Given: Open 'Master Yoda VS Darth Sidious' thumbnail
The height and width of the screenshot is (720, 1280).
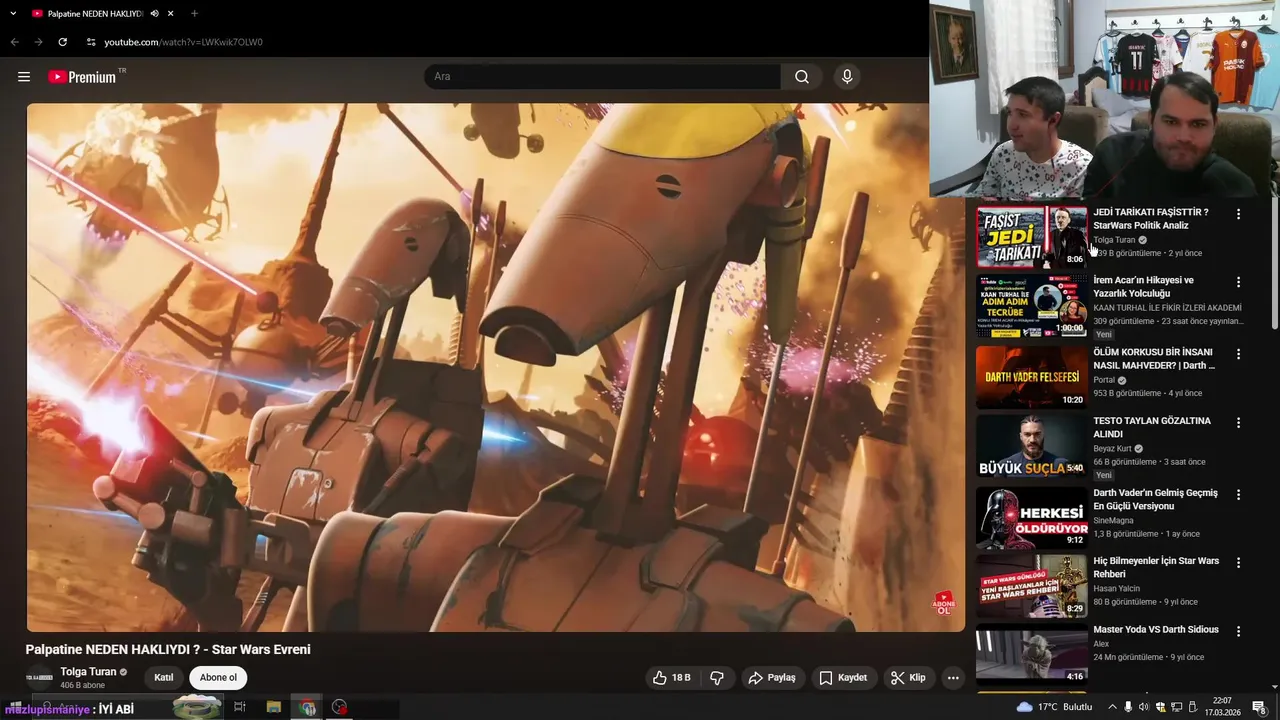Looking at the screenshot, I should pyautogui.click(x=1032, y=654).
